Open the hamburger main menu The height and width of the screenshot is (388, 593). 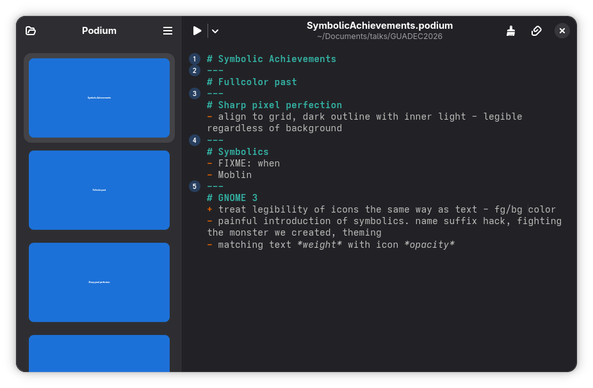pos(168,31)
